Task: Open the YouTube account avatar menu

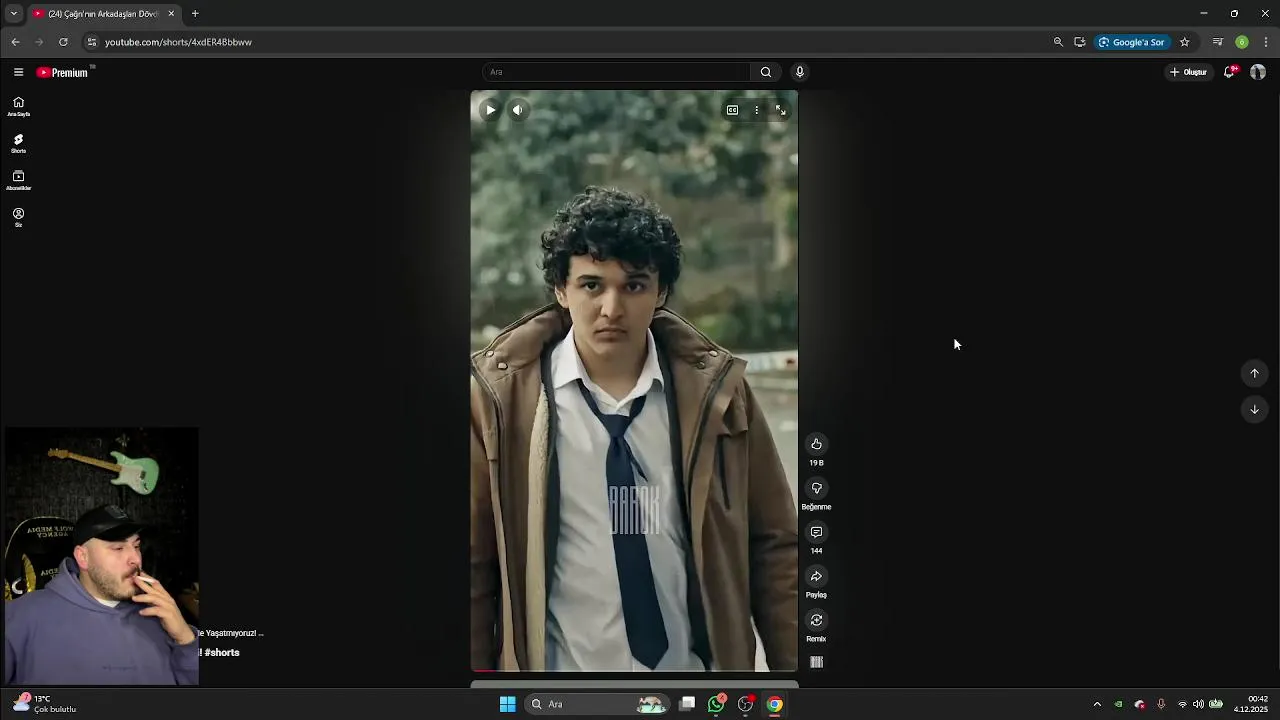Action: tap(1258, 72)
